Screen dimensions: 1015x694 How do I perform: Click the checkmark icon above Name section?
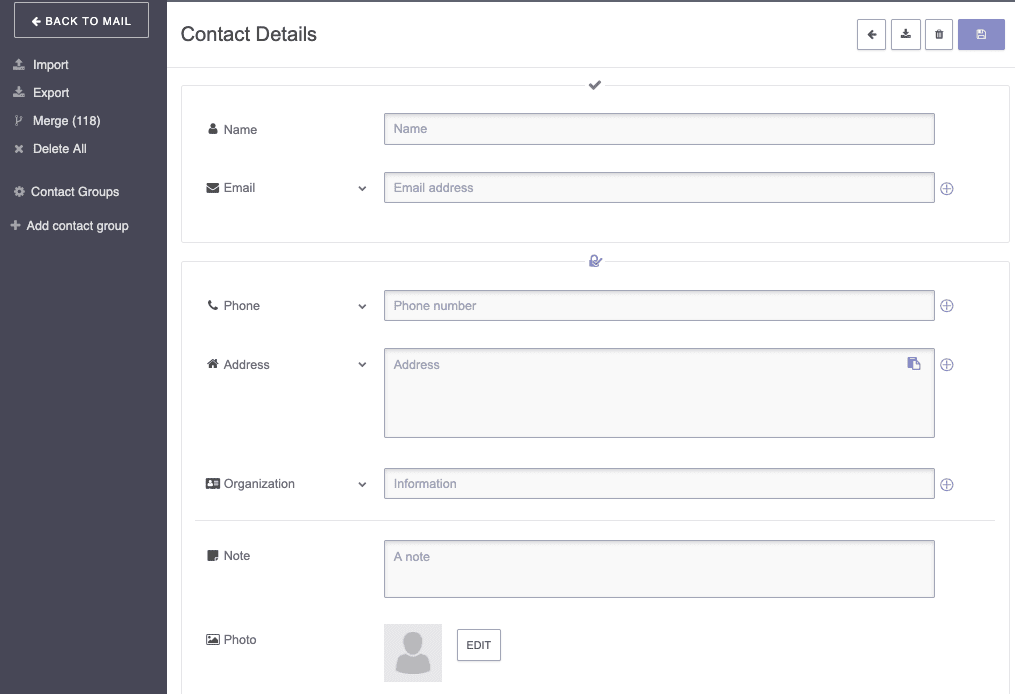[595, 85]
